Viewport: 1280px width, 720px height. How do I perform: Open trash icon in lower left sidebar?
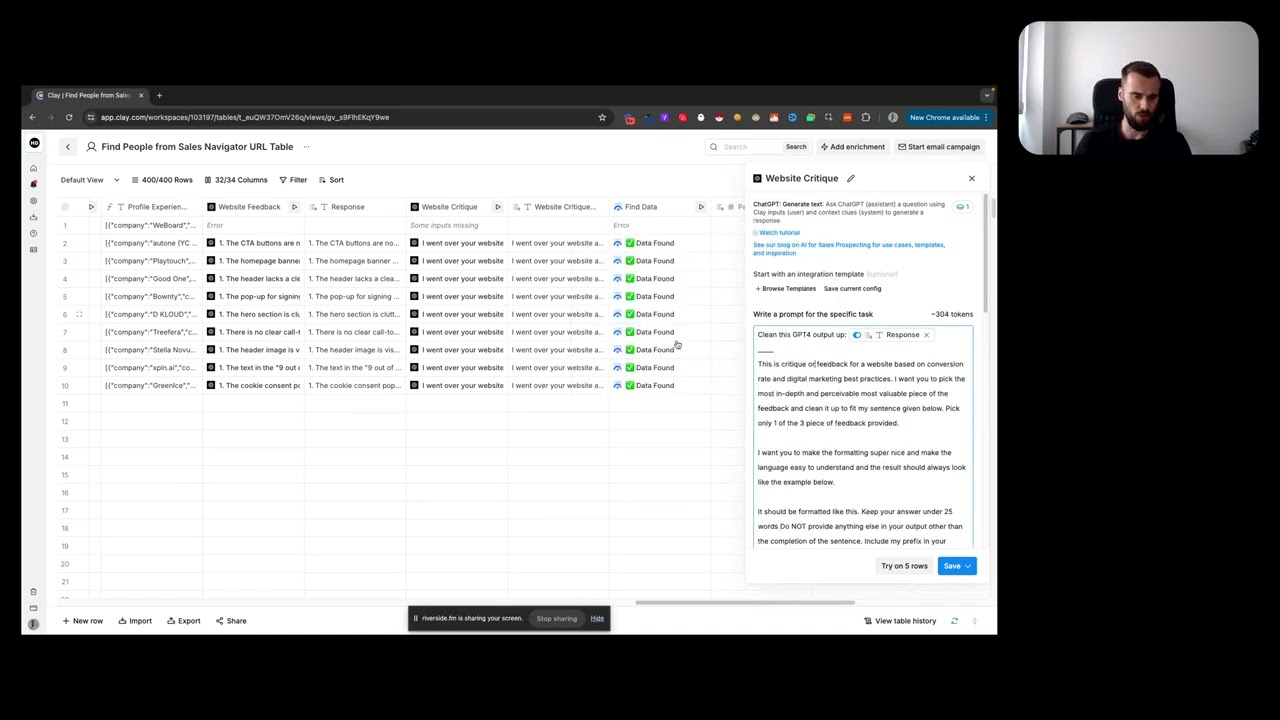pos(33,592)
